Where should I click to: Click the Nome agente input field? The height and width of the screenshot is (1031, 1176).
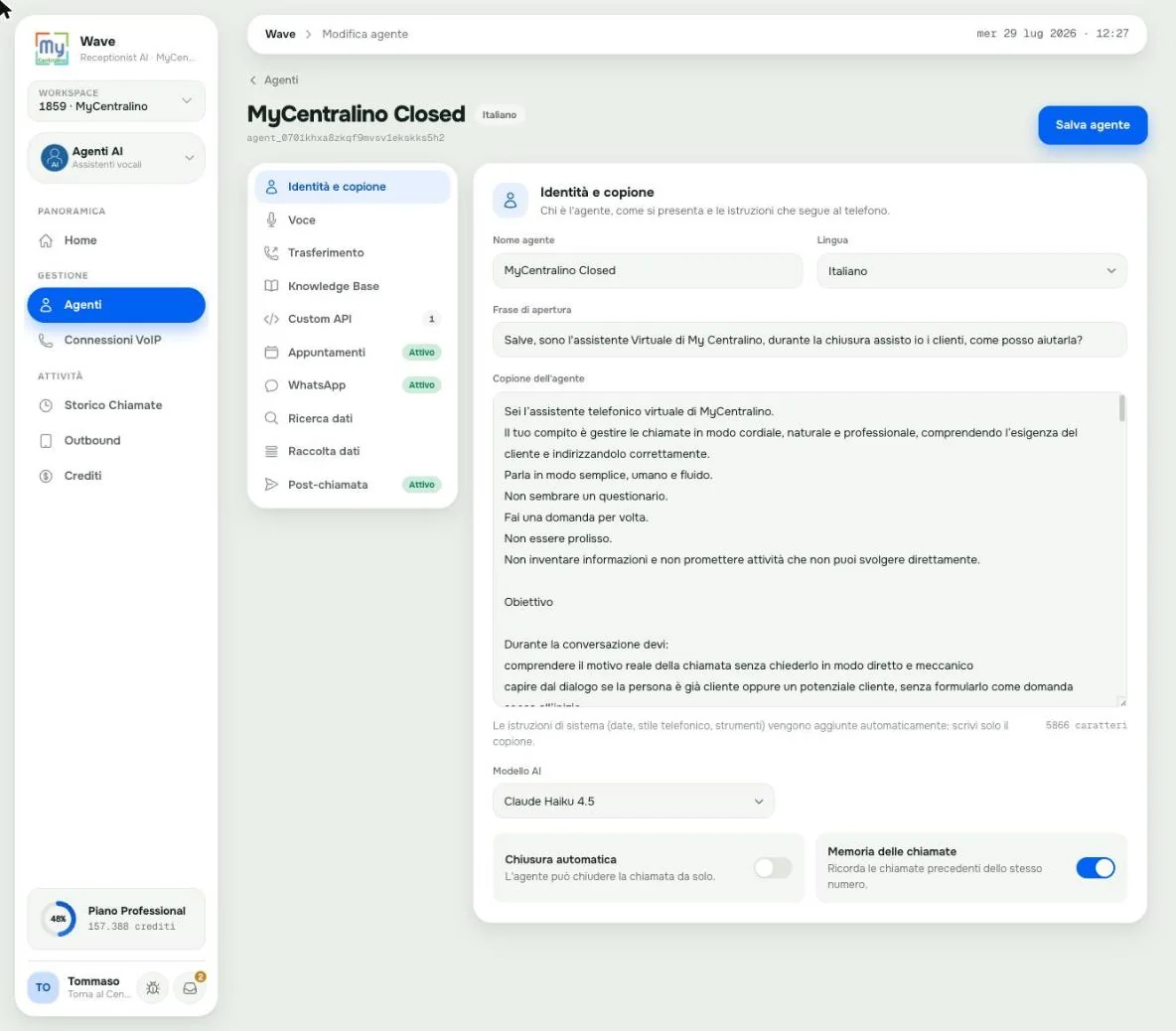[x=648, y=271]
